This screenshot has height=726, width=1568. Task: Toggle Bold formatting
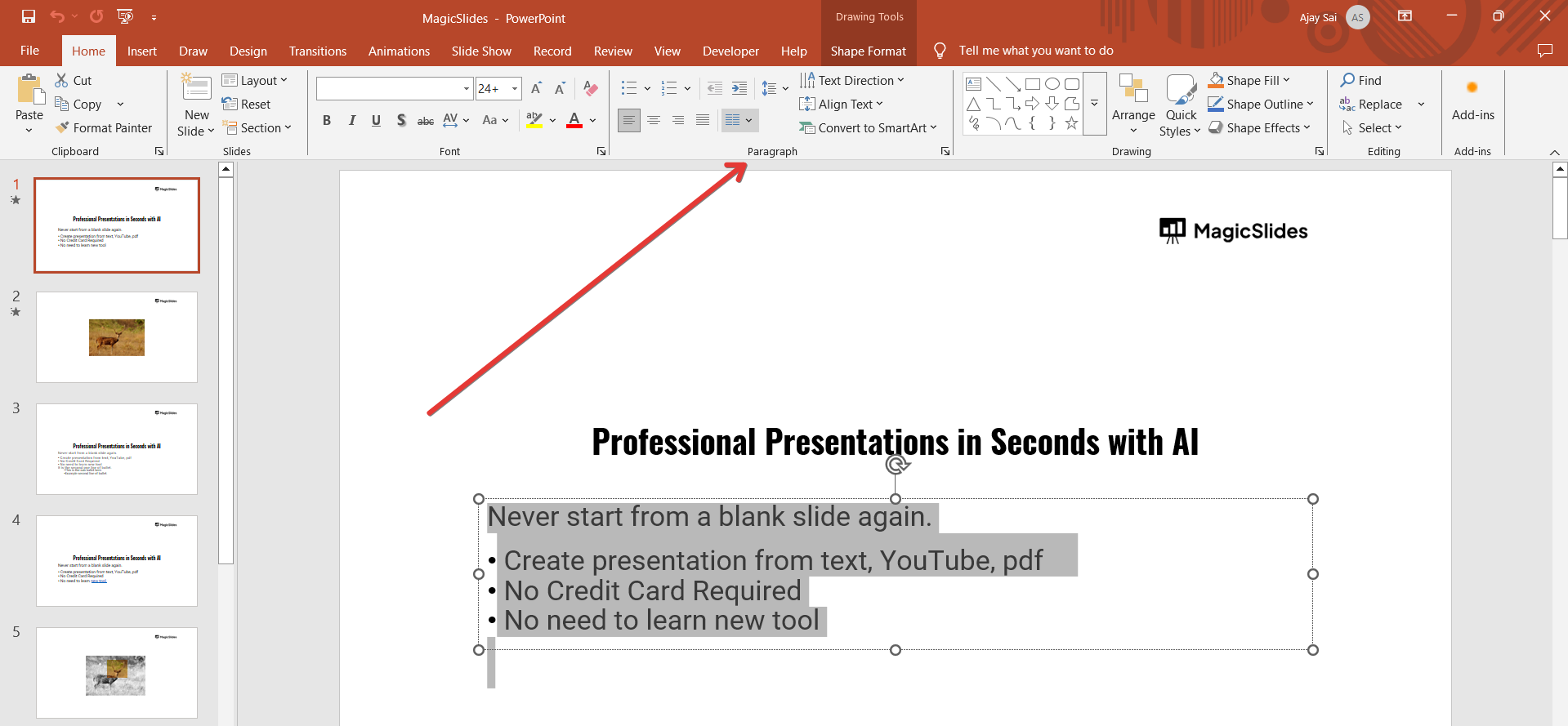click(327, 121)
